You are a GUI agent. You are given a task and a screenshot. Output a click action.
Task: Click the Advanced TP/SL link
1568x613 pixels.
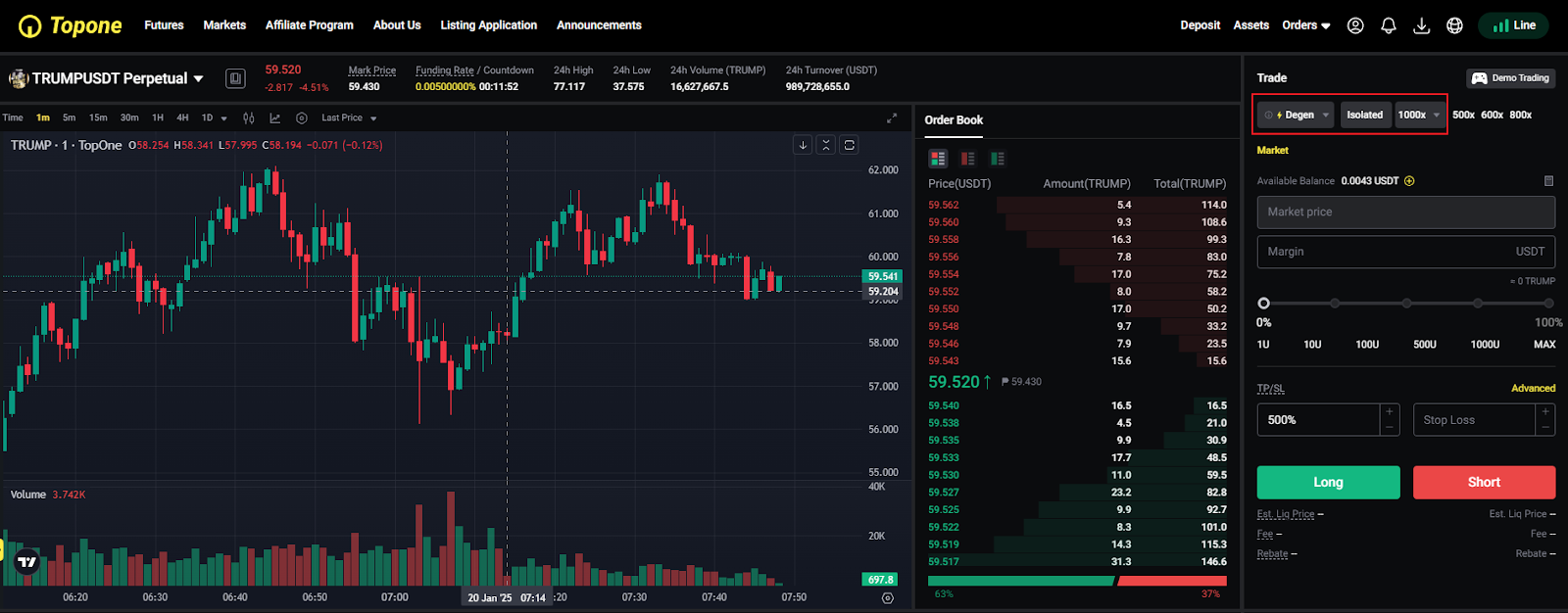coord(1533,389)
